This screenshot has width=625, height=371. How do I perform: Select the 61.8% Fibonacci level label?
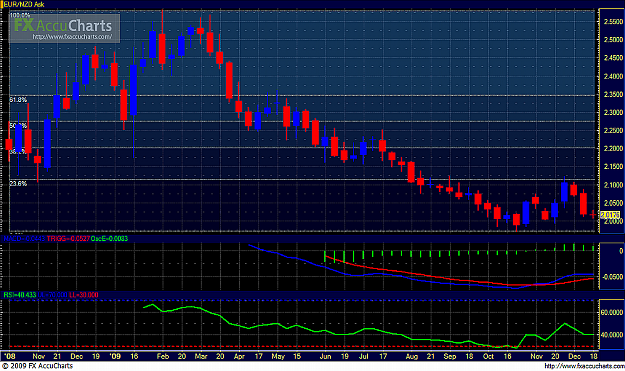[18, 100]
